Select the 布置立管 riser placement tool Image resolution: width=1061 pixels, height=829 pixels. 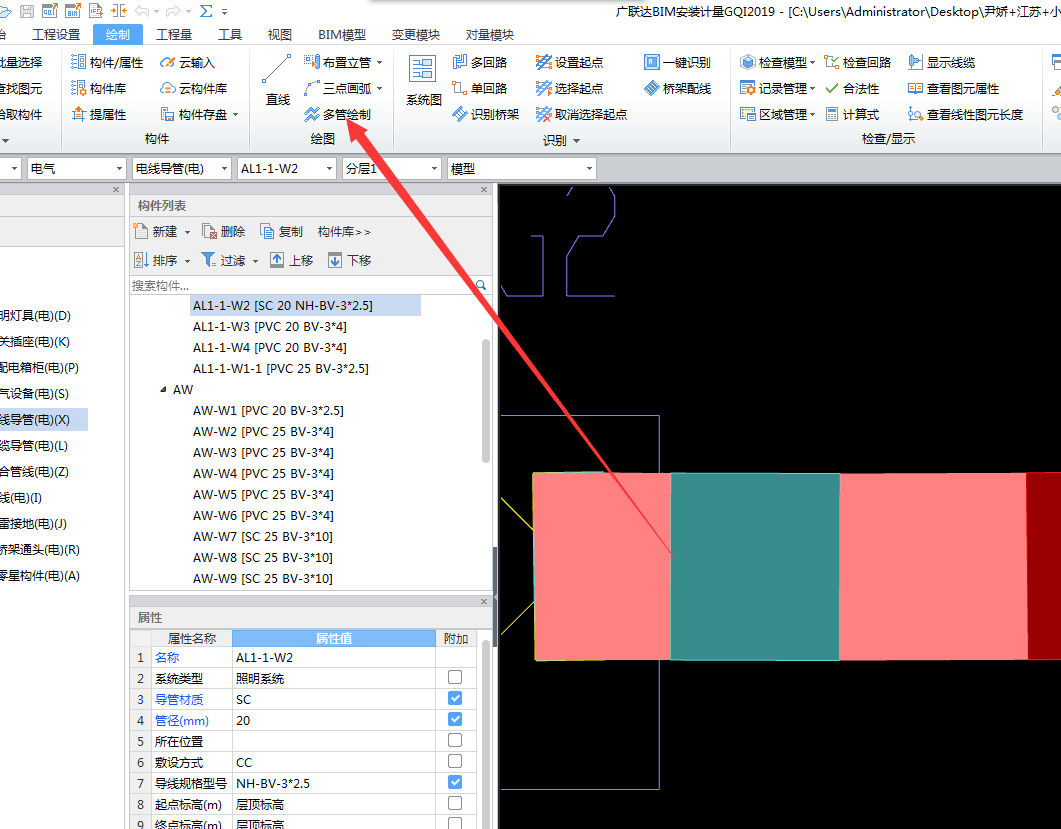coord(338,62)
